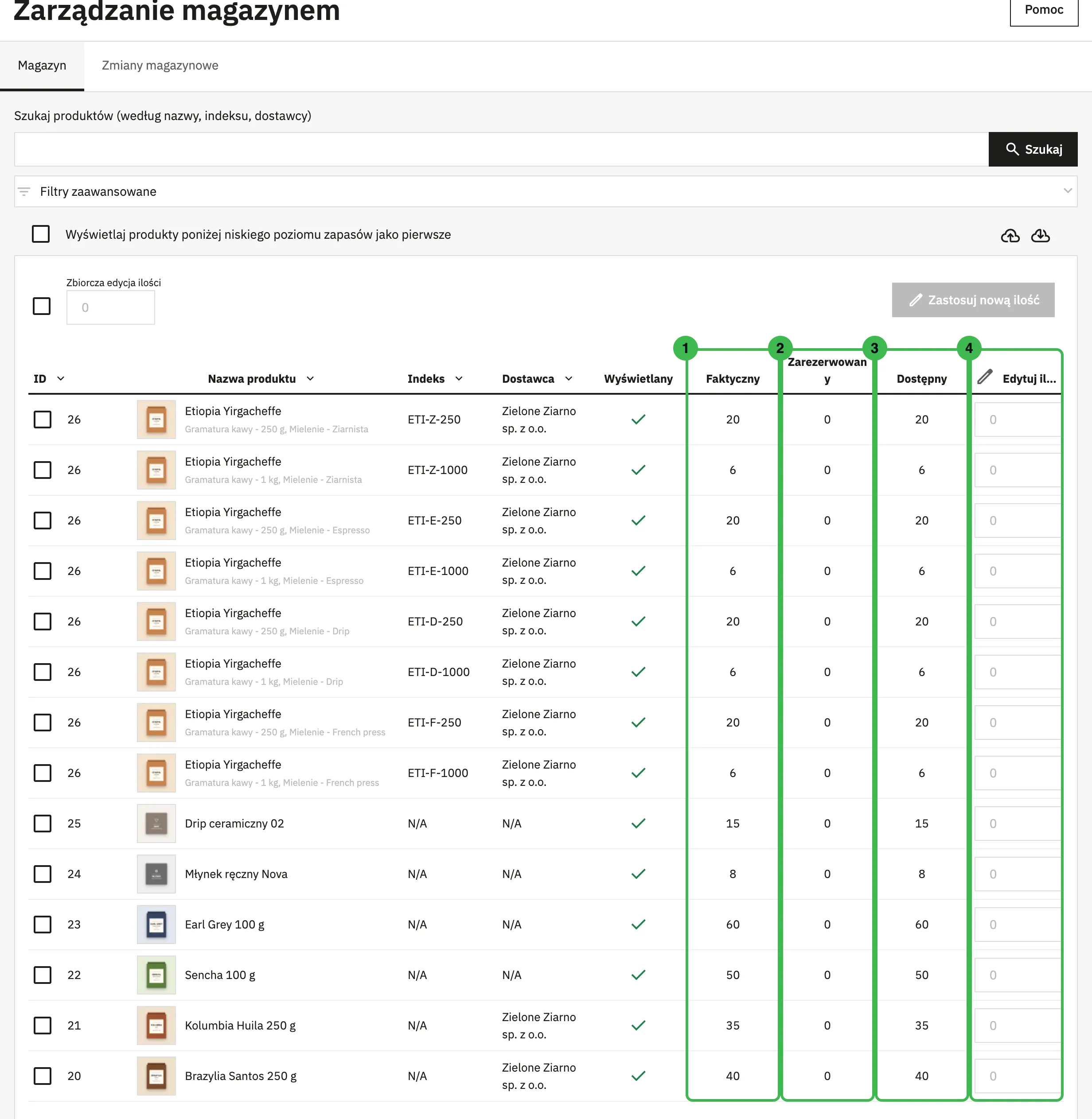
Task: Click the index ETI-F-1000 cell
Action: [437, 773]
